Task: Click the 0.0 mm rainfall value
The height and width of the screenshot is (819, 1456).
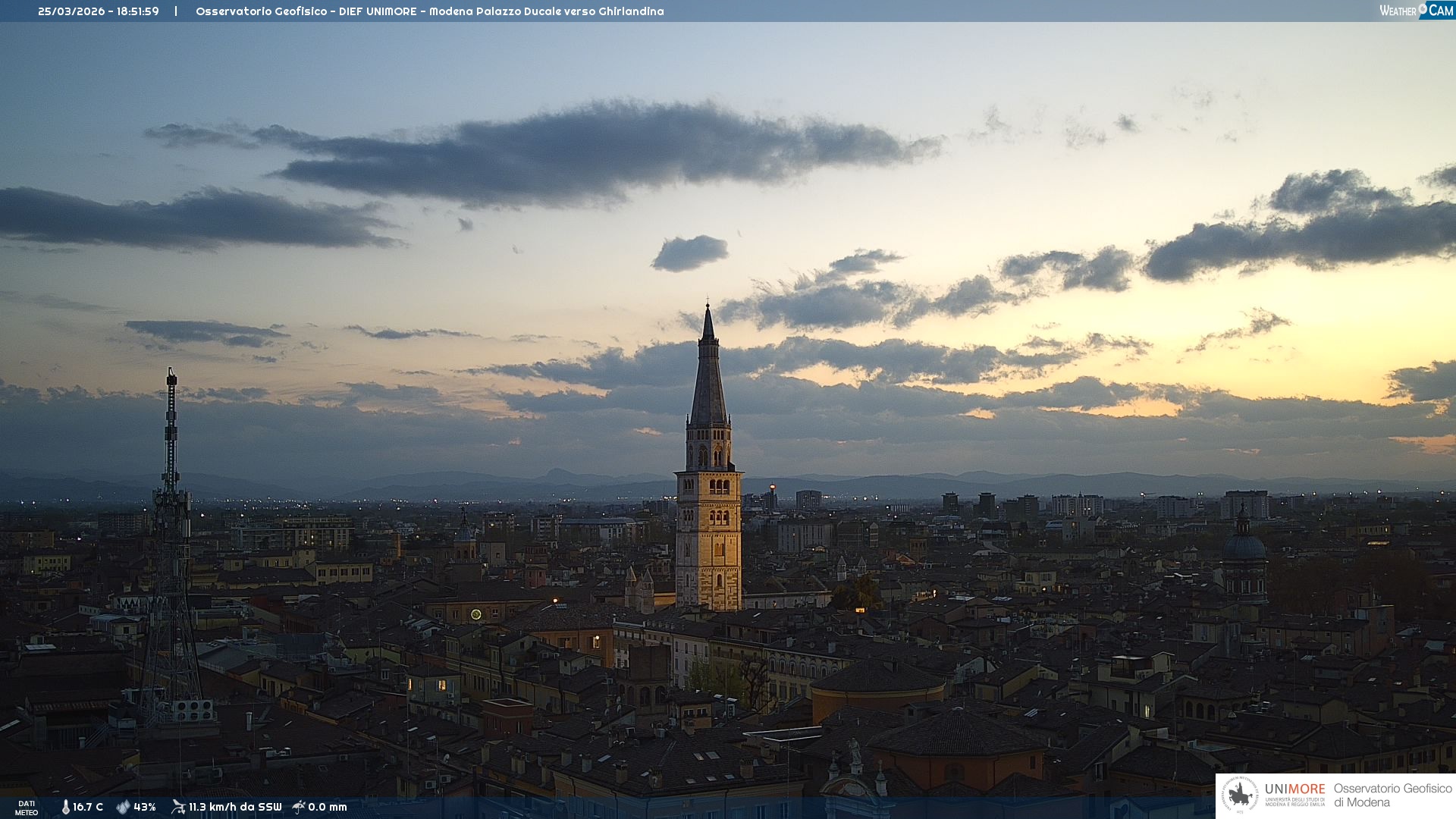Action: pos(328,807)
